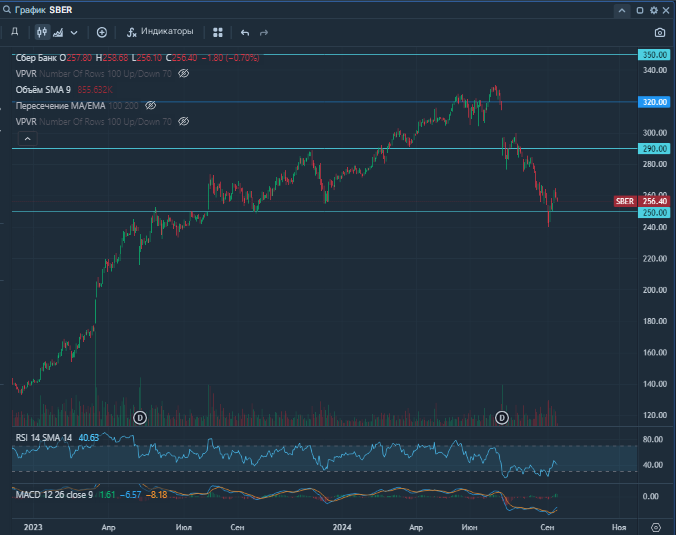Redo chart action arrow
The image size is (676, 535).
click(263, 32)
